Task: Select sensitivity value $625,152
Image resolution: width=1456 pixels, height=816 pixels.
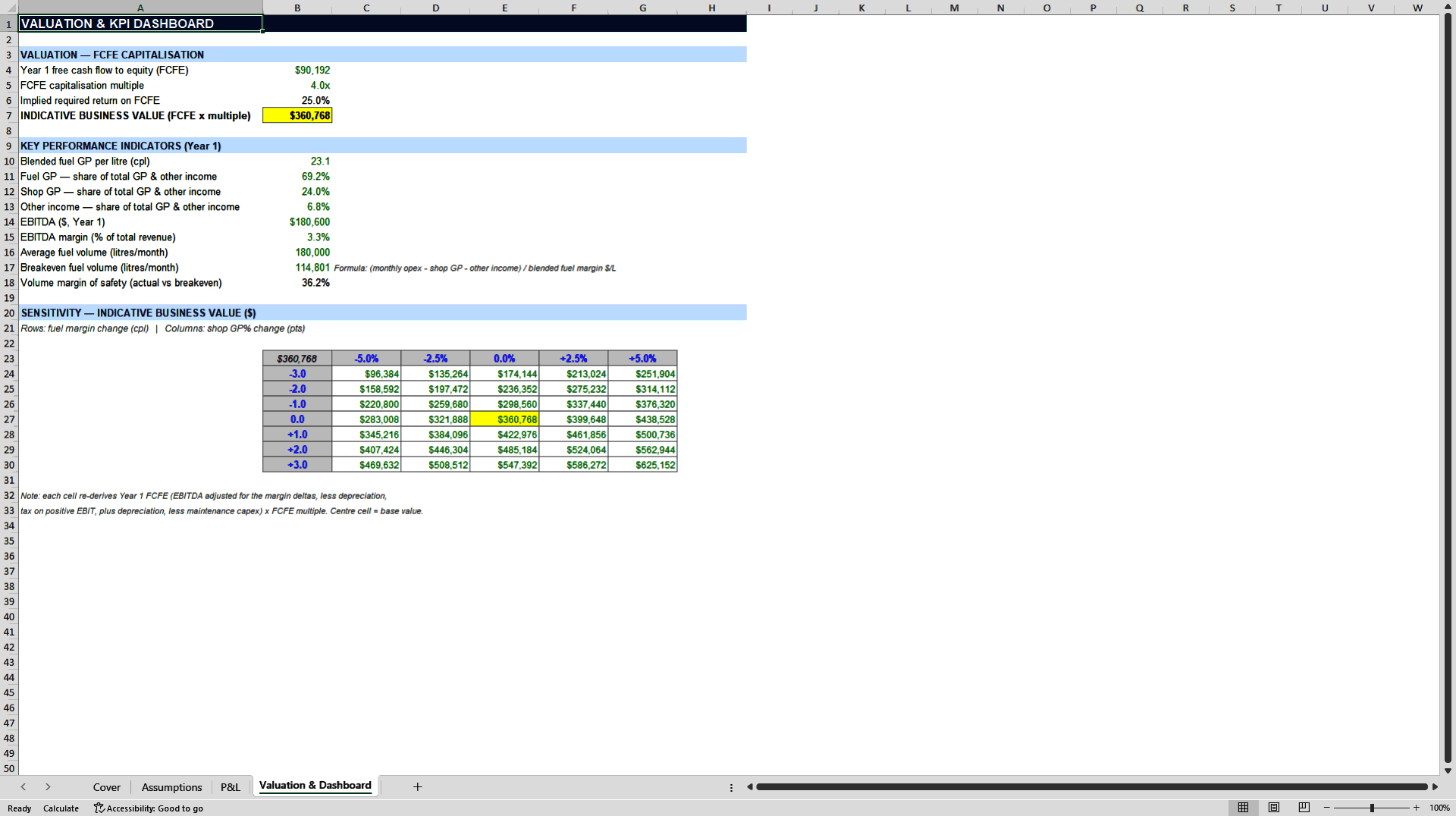Action: click(x=642, y=464)
